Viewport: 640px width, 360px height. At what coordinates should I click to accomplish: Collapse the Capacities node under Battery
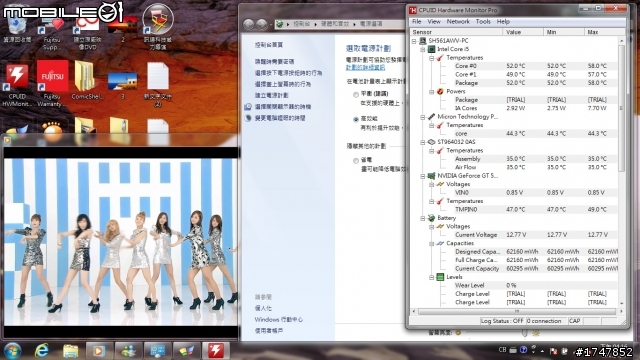click(x=431, y=244)
